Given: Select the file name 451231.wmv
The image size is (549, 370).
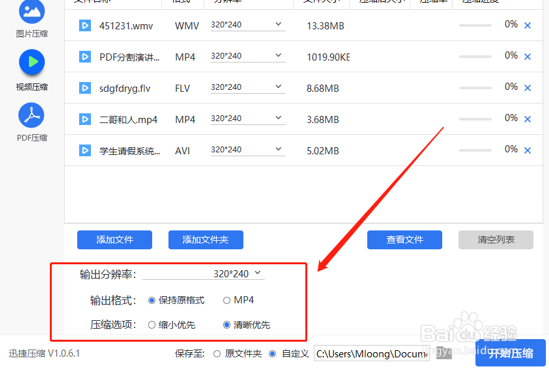Looking at the screenshot, I should point(126,26).
